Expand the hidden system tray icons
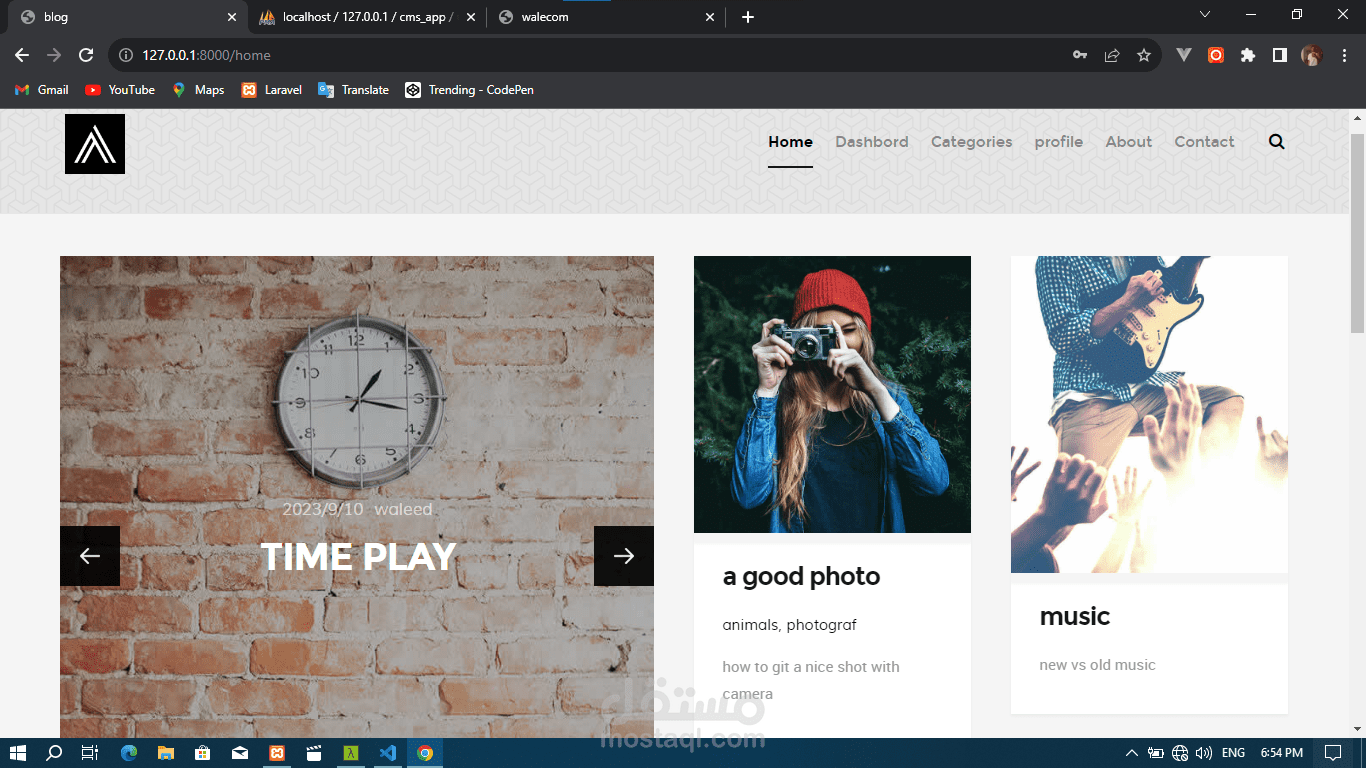The image size is (1366, 768). [x=1131, y=752]
